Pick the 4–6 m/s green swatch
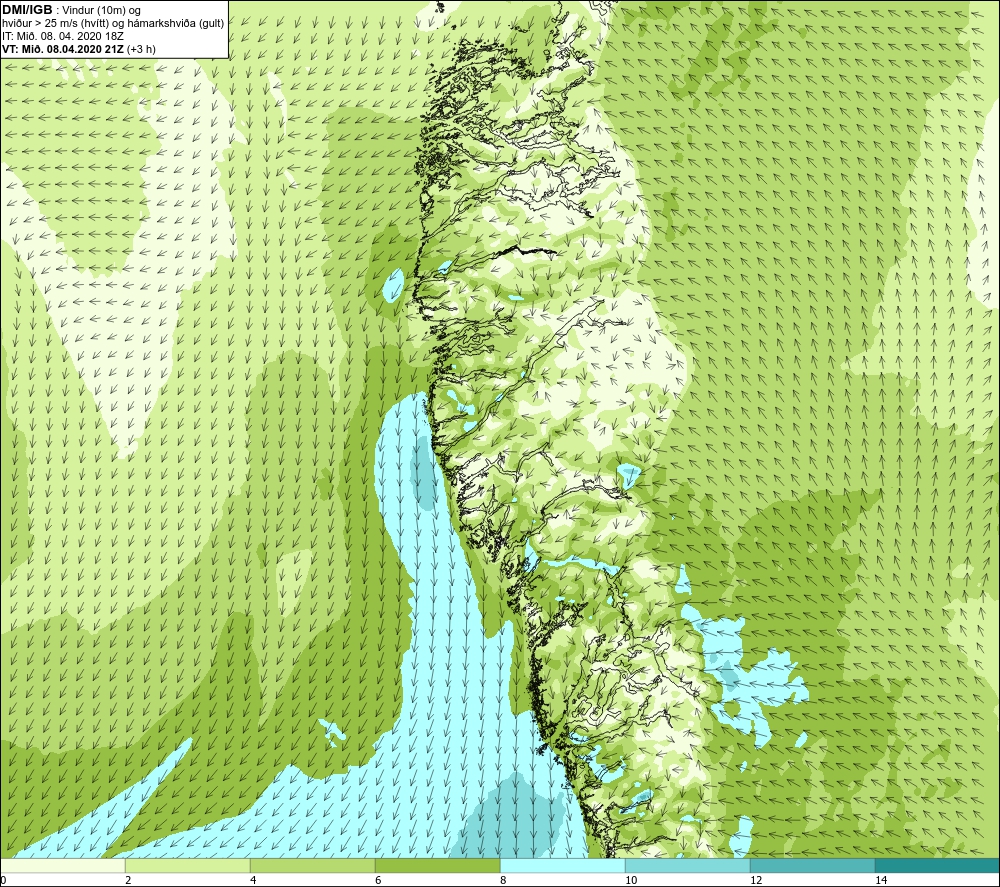 point(312,866)
